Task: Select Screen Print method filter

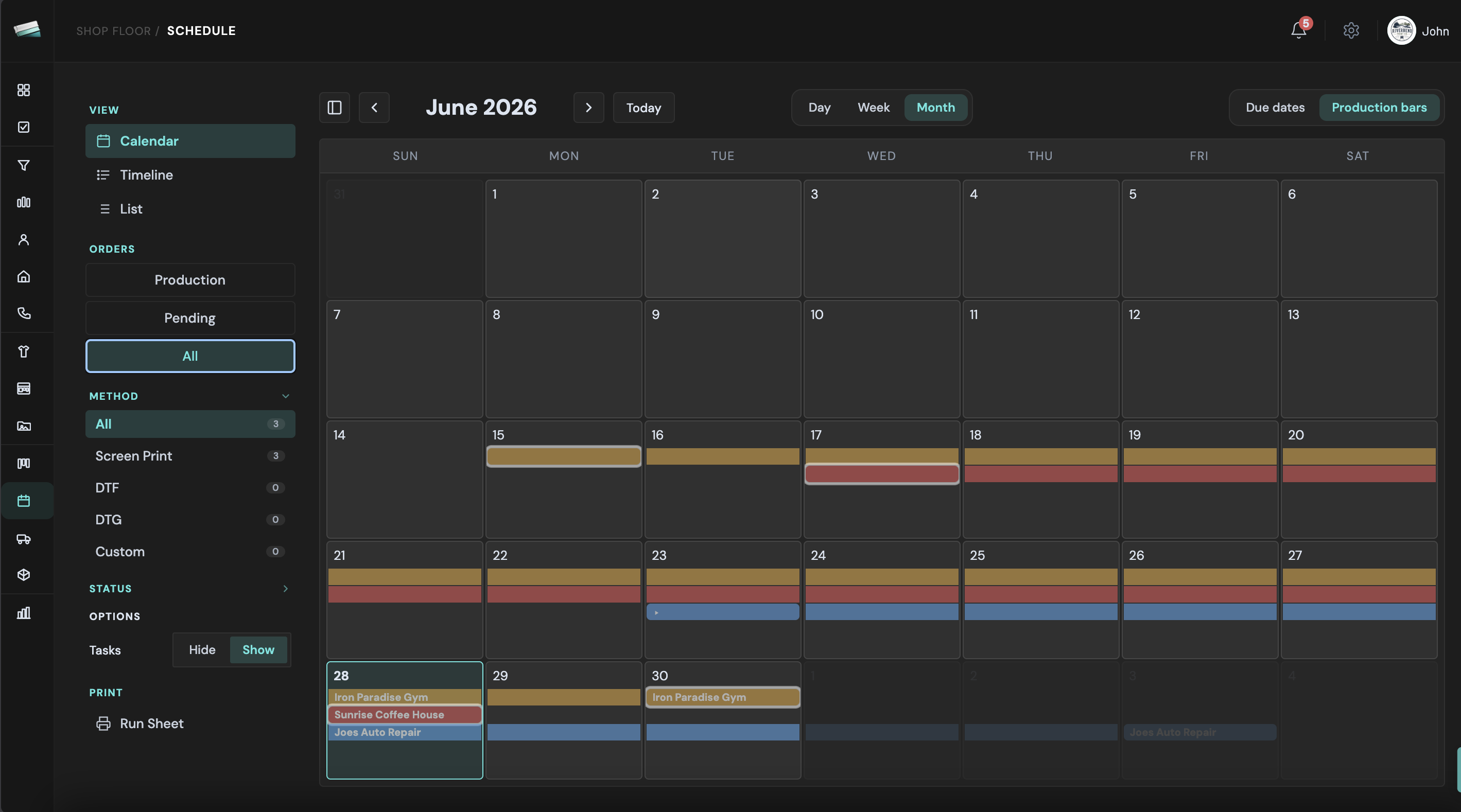Action: click(x=190, y=456)
